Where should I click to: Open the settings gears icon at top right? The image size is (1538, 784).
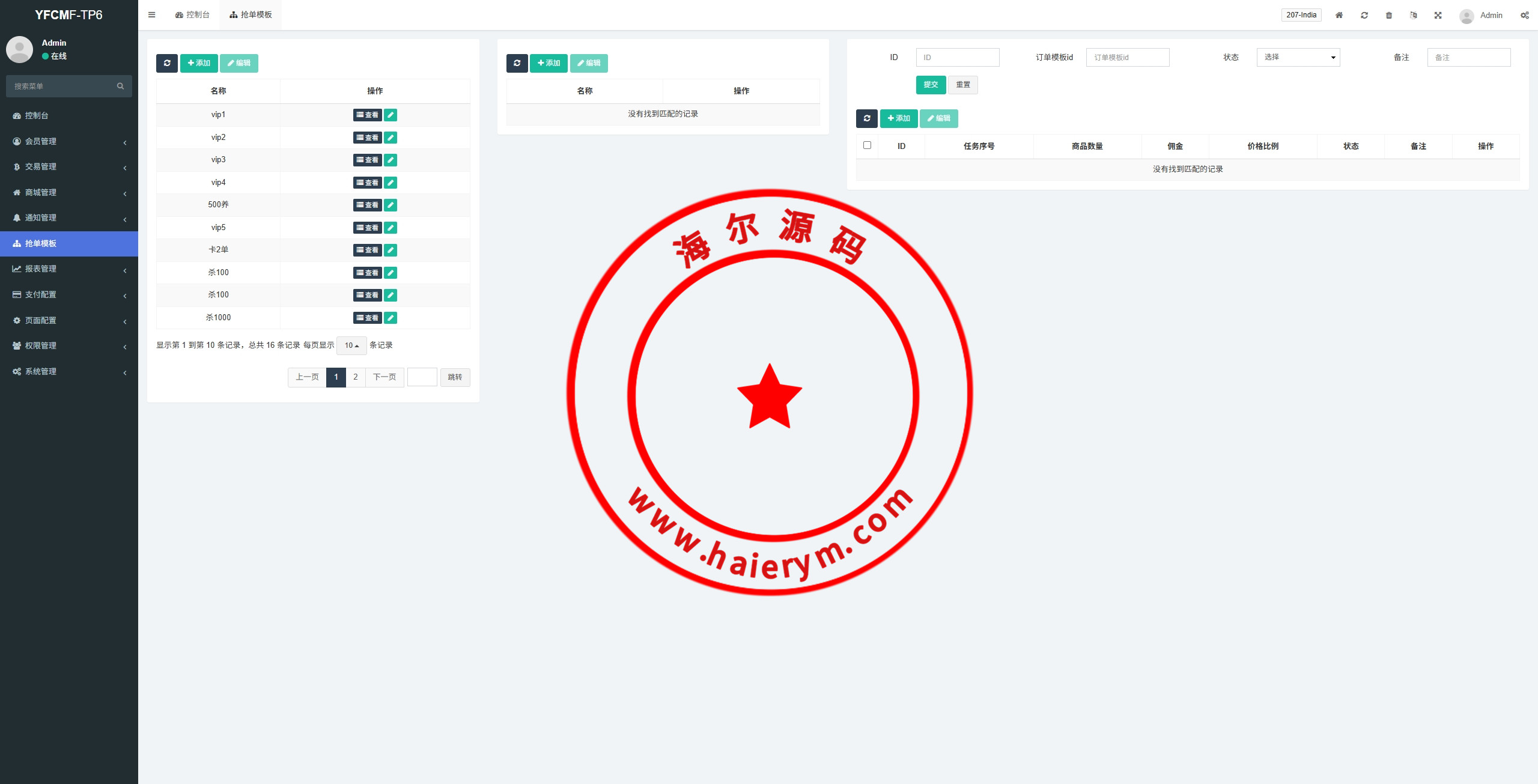point(1524,15)
